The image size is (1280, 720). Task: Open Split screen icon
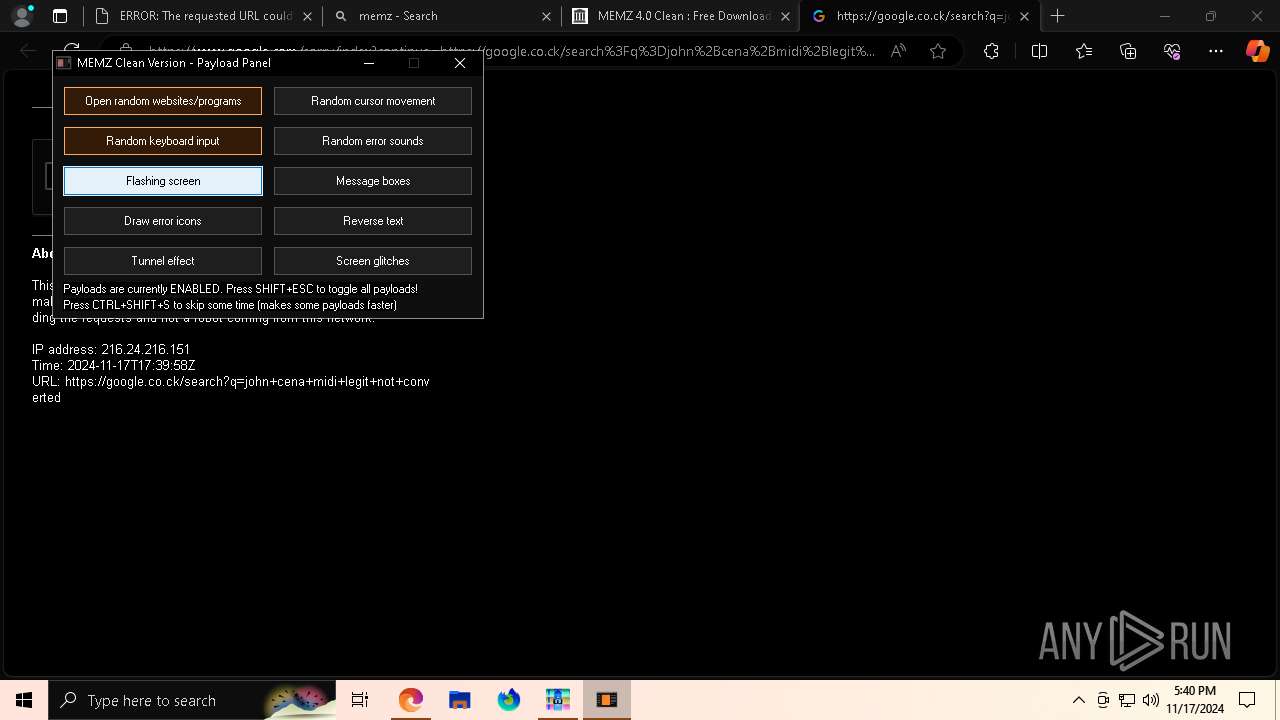pyautogui.click(x=1039, y=51)
